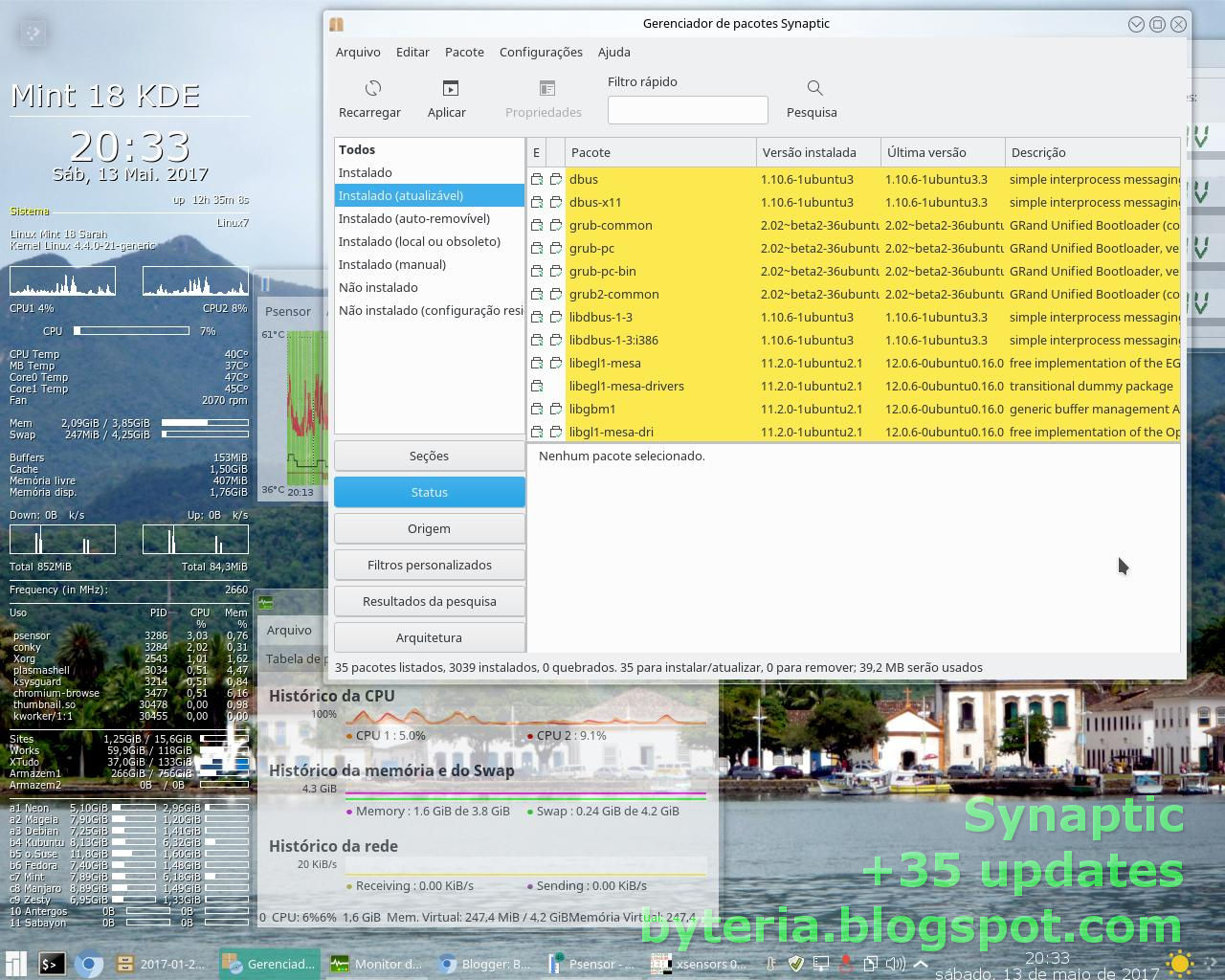The image size is (1225, 980).
Task: Open the Pacote menu
Action: click(x=464, y=52)
